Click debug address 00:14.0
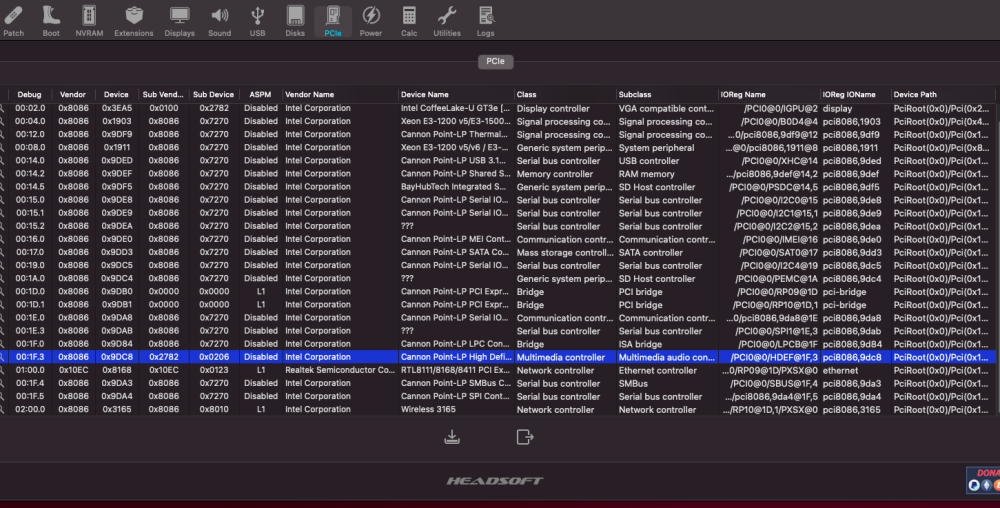 30,161
